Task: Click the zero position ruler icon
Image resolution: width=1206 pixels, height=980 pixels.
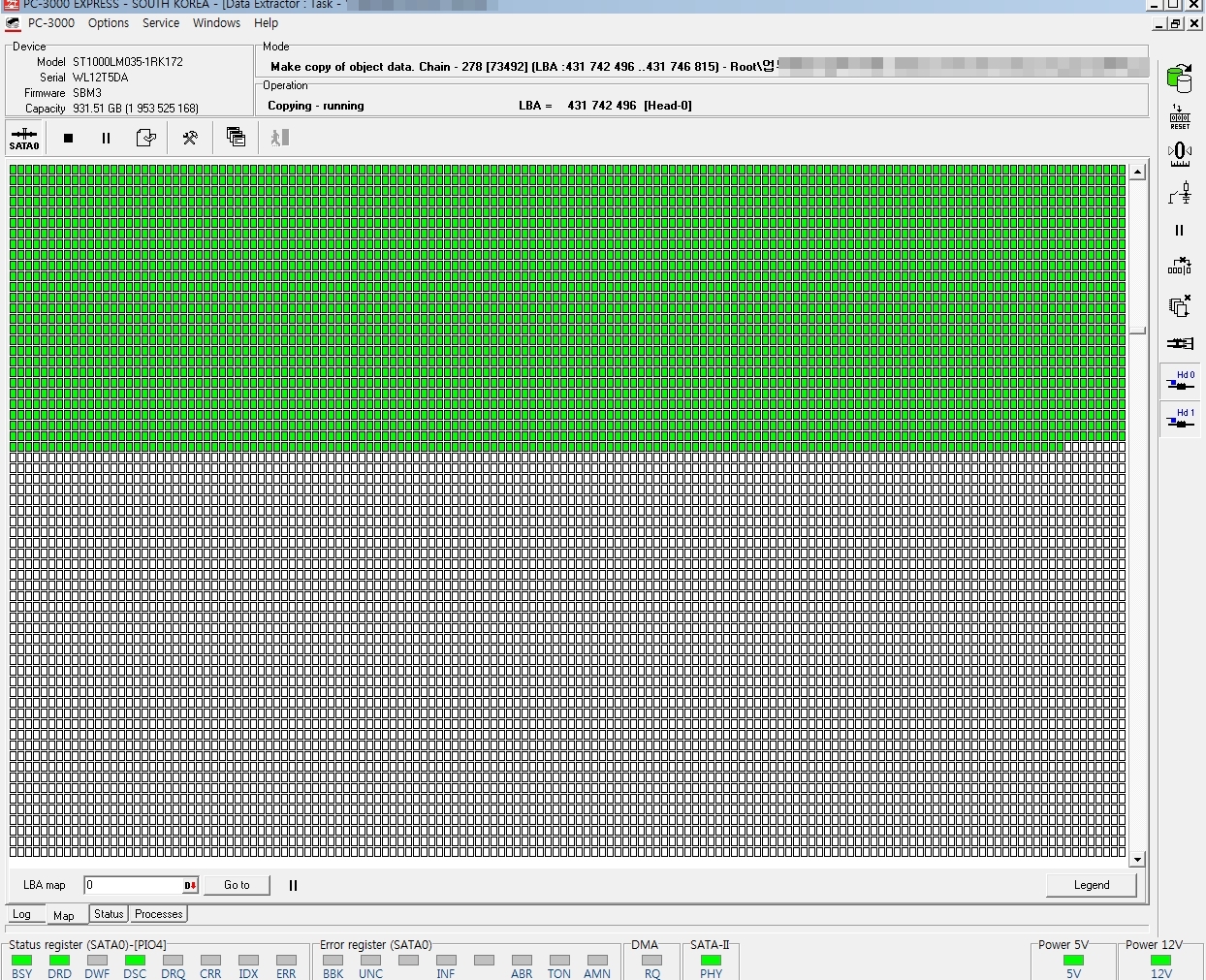Action: [x=1179, y=154]
